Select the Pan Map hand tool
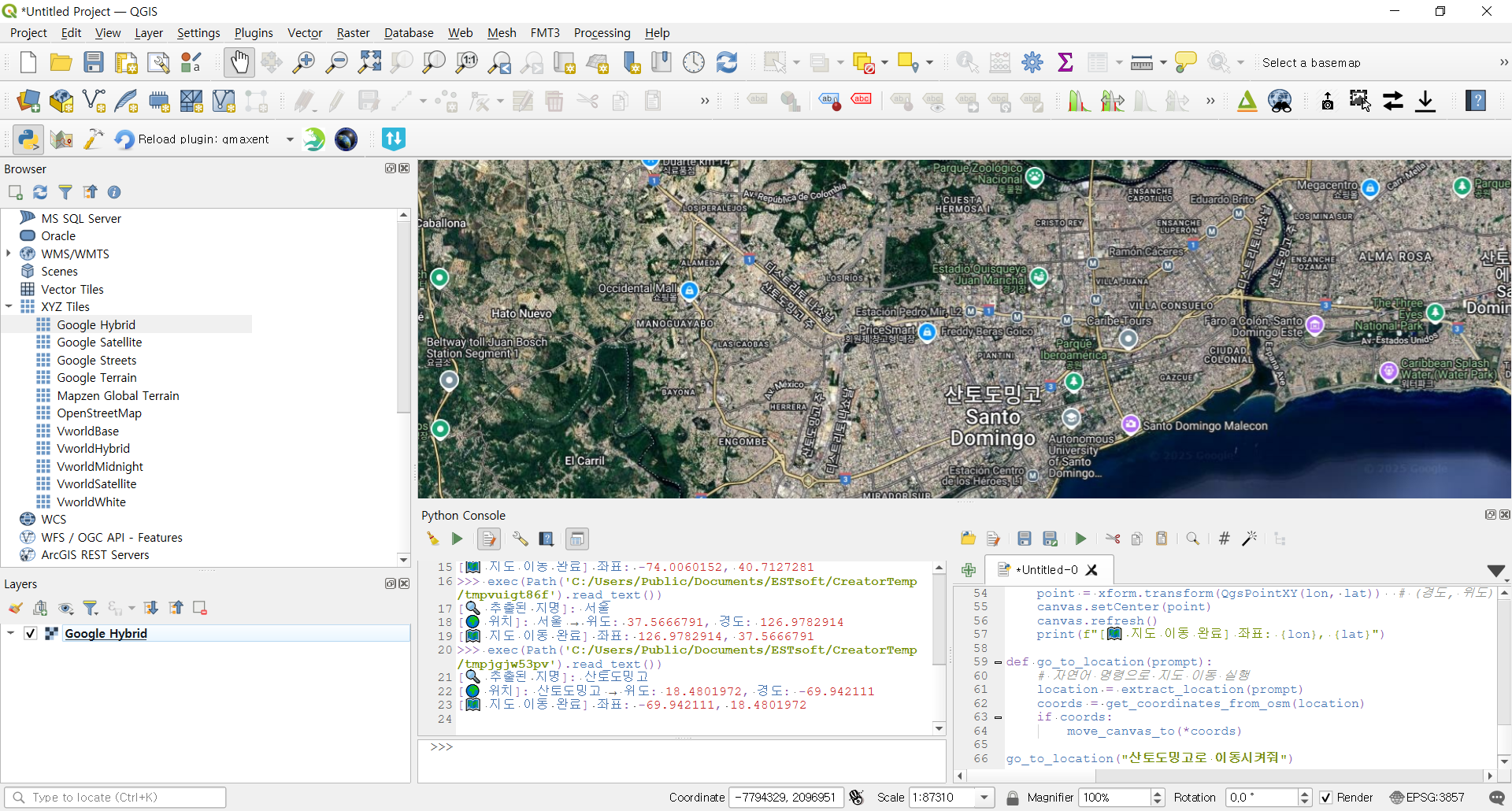 click(x=239, y=62)
